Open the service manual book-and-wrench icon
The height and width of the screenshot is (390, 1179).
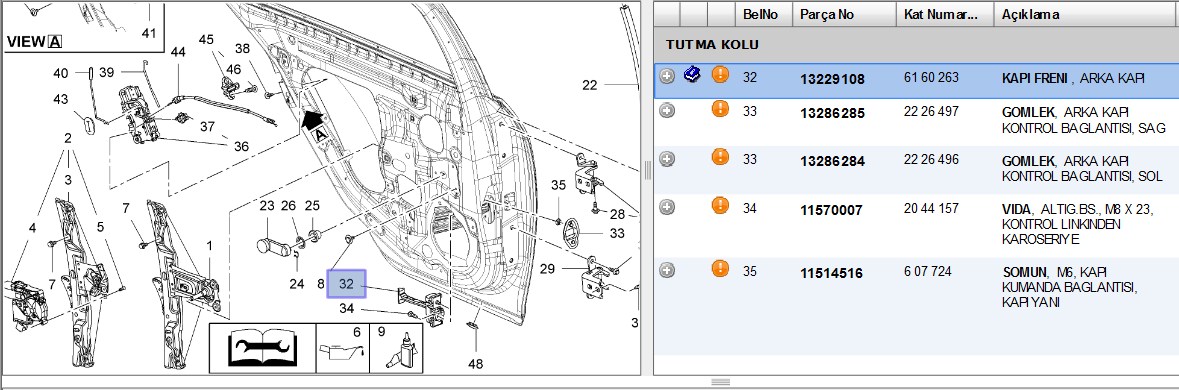[262, 348]
